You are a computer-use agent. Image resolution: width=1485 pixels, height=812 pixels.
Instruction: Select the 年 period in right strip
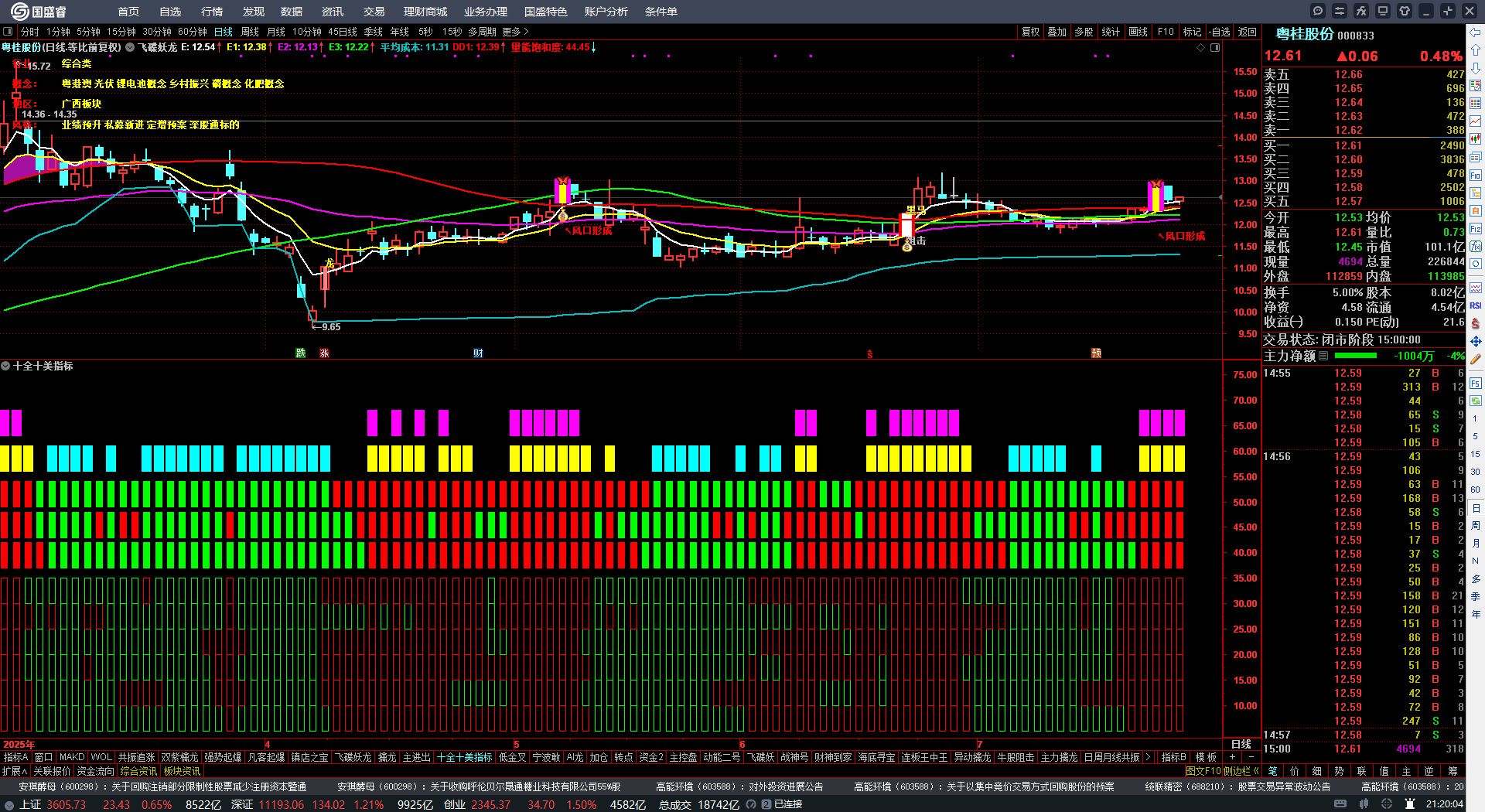[x=1476, y=614]
